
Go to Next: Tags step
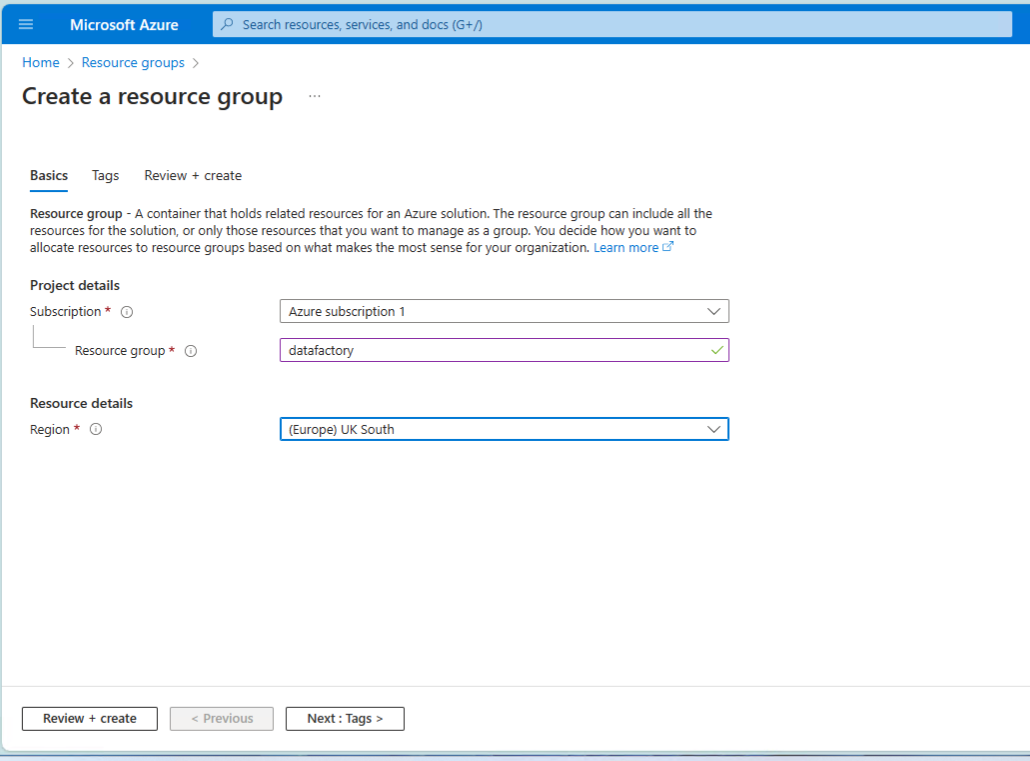coord(345,718)
